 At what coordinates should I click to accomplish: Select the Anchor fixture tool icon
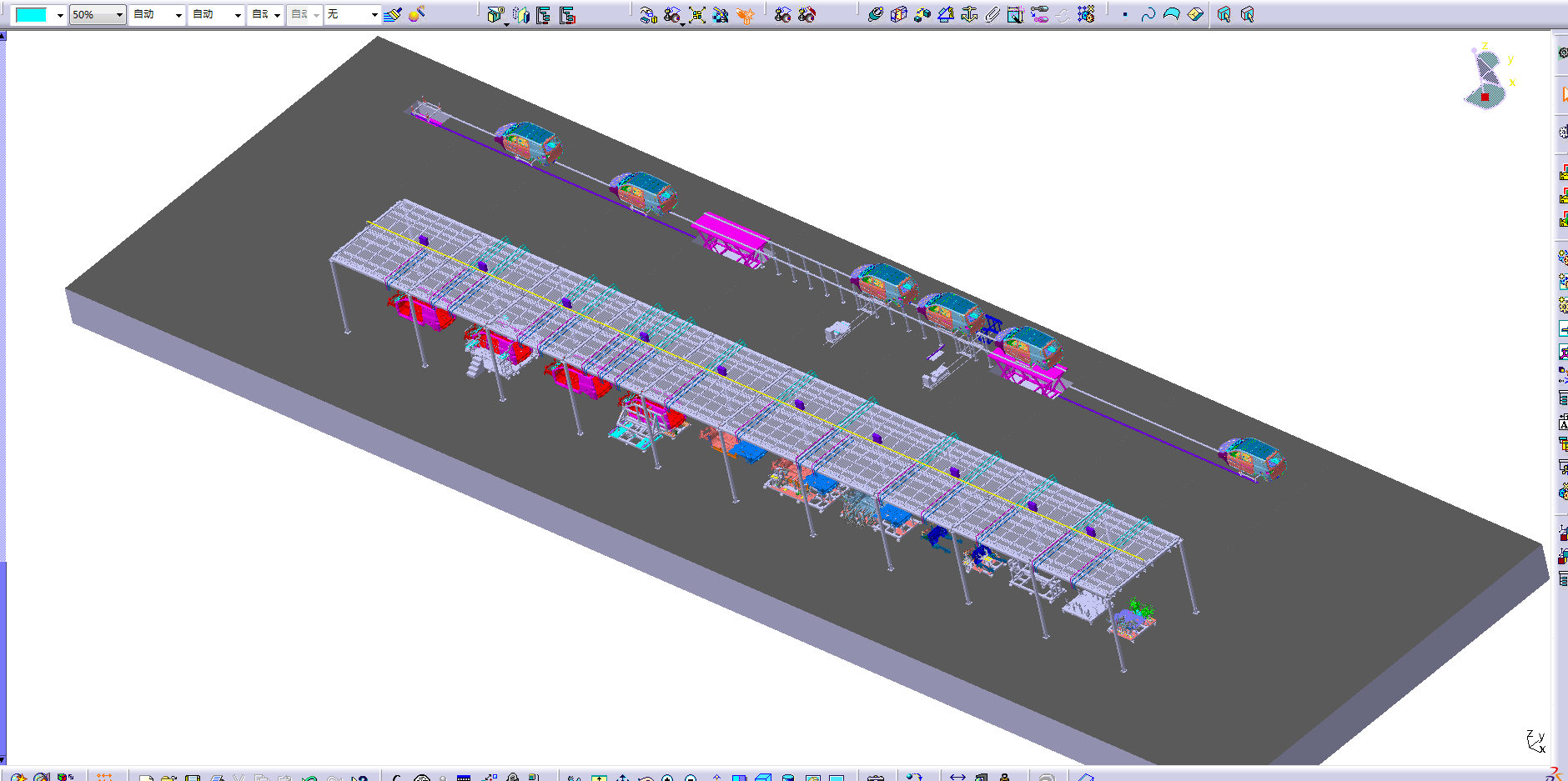coord(966,14)
